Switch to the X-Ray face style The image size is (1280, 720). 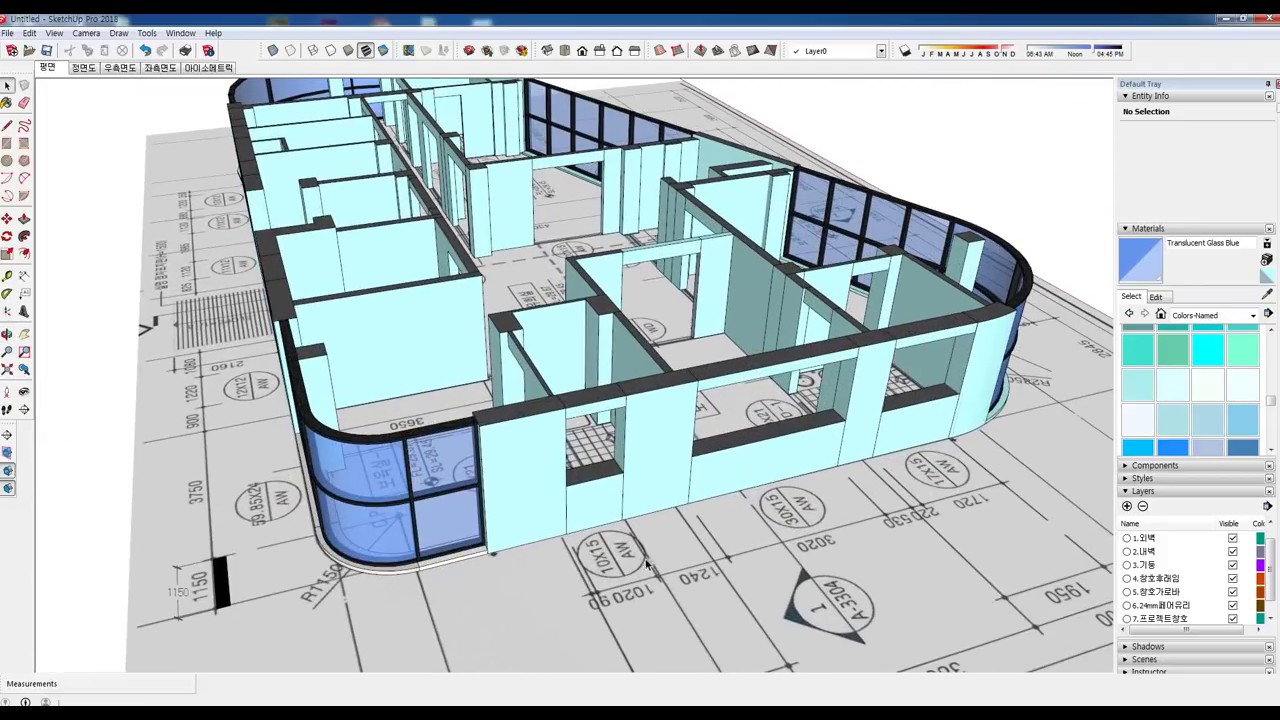click(272, 50)
